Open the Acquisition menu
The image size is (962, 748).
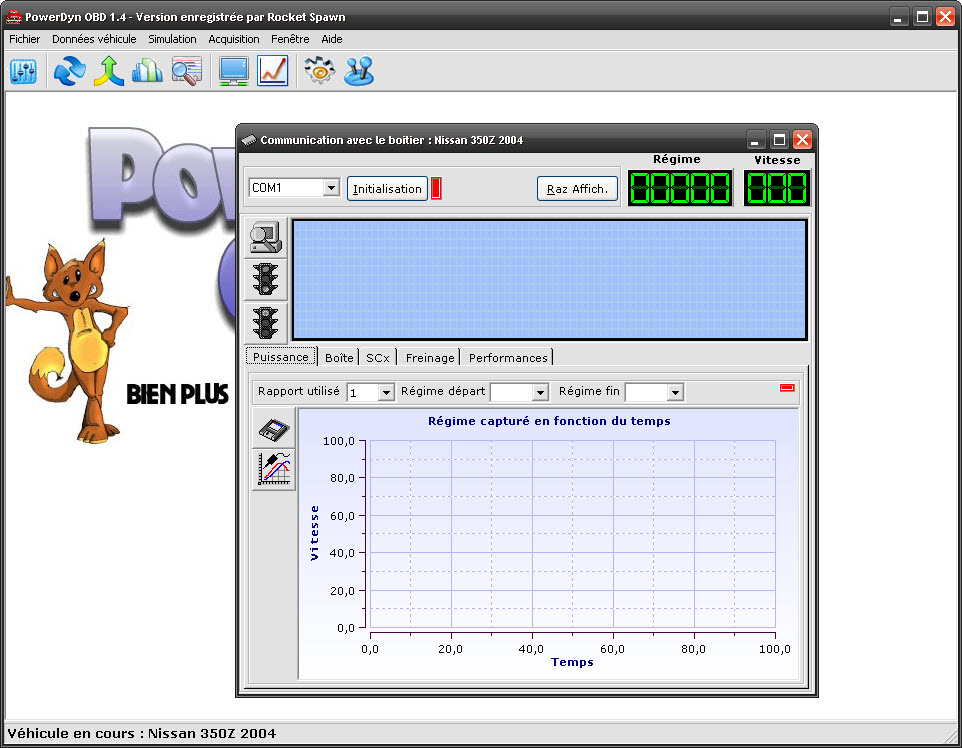click(234, 39)
